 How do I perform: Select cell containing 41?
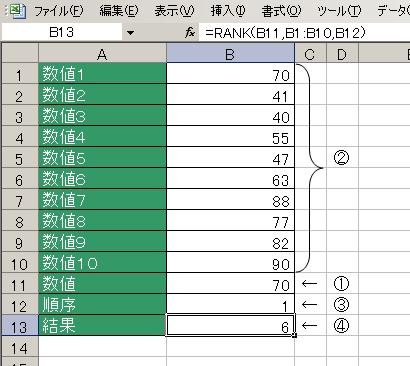tap(230, 95)
